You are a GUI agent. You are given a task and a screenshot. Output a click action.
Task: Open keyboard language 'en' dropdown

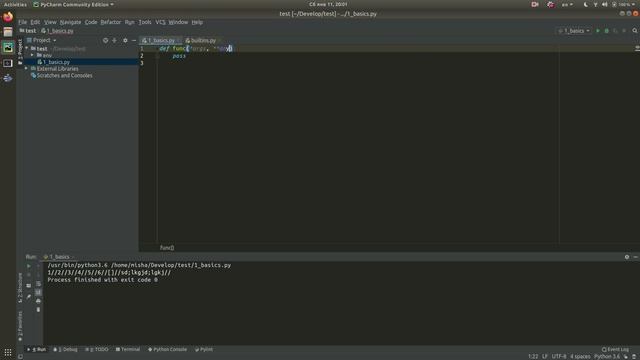[567, 4]
